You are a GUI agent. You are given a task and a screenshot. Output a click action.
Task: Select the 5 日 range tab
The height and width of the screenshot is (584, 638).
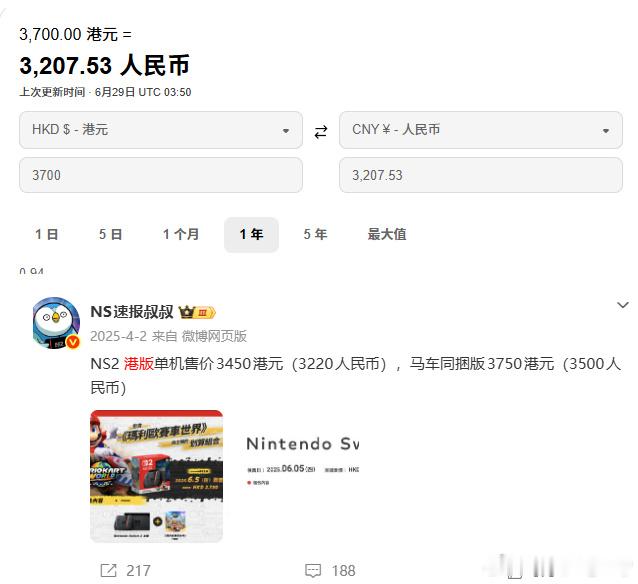[x=111, y=234]
